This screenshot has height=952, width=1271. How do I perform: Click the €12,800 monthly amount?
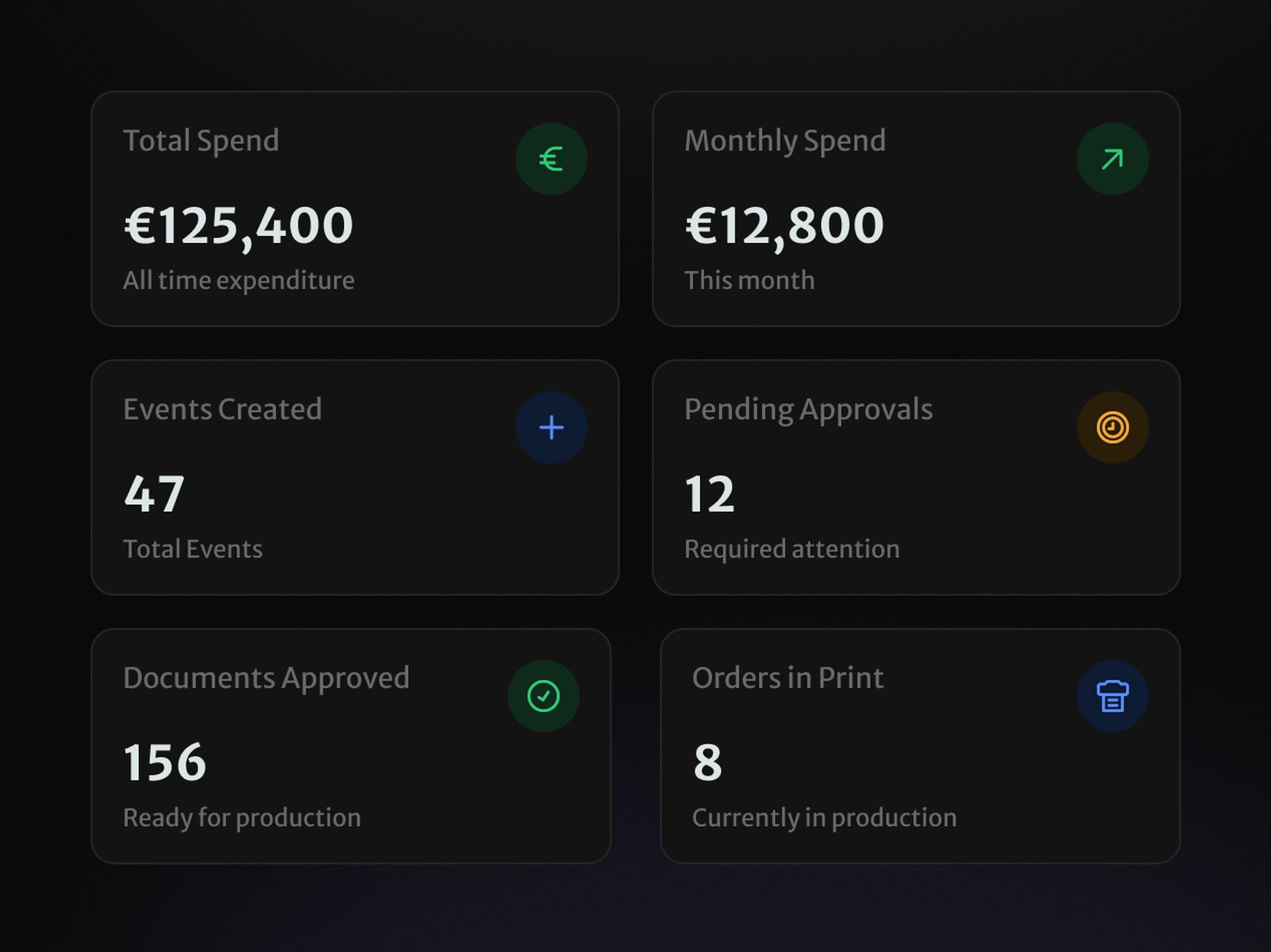(x=784, y=226)
